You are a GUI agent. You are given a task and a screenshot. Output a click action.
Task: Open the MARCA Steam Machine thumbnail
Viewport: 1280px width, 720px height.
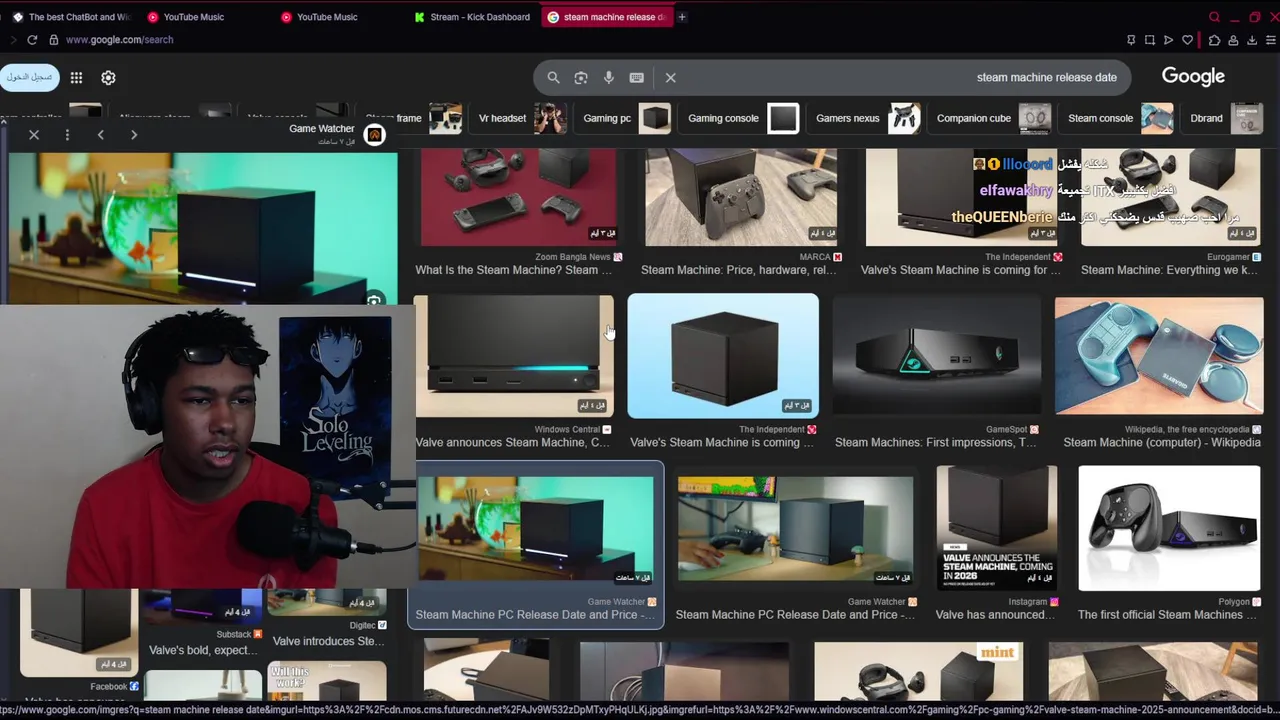click(741, 197)
